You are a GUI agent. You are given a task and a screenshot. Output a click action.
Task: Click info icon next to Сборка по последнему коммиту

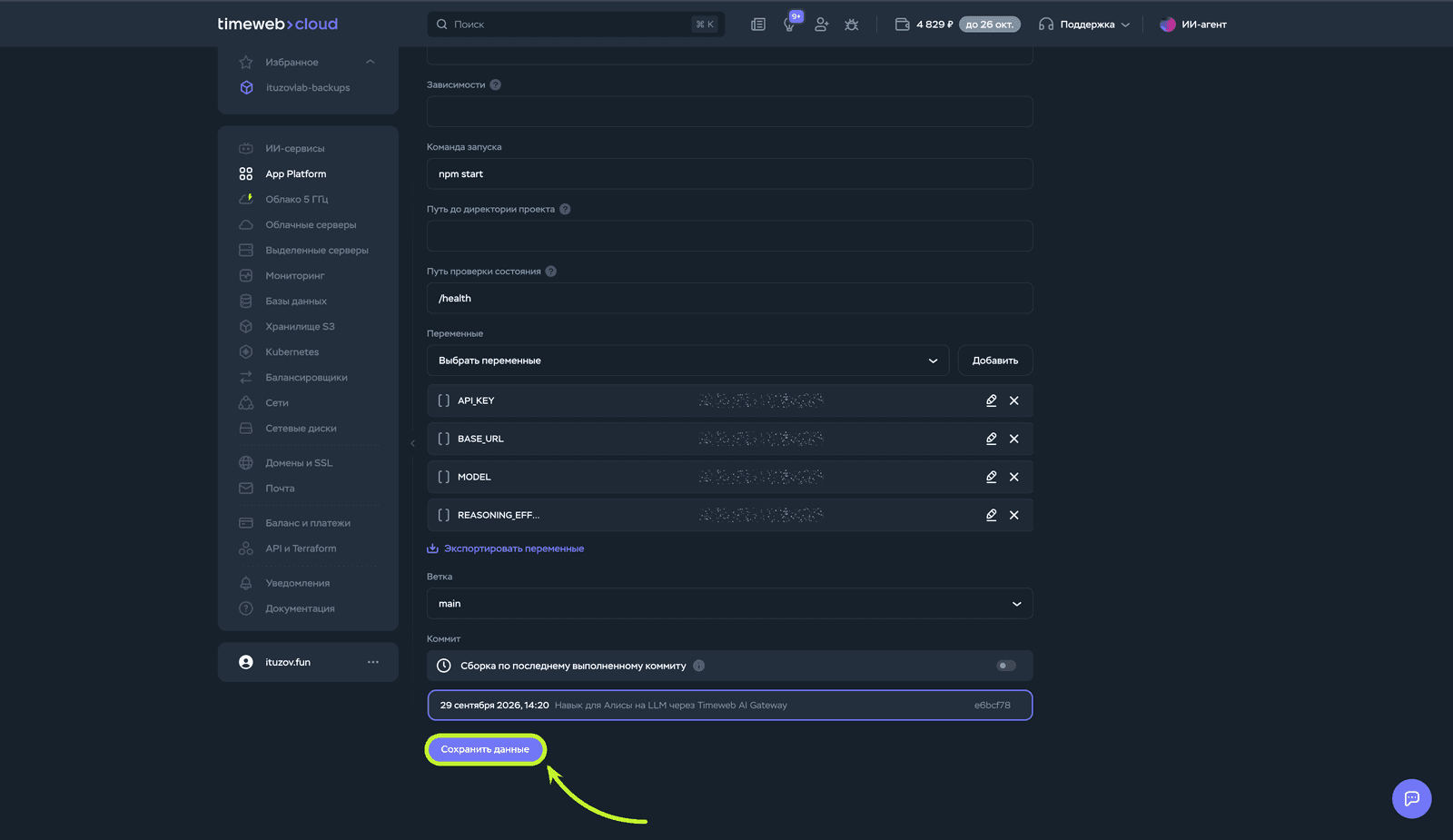point(699,666)
